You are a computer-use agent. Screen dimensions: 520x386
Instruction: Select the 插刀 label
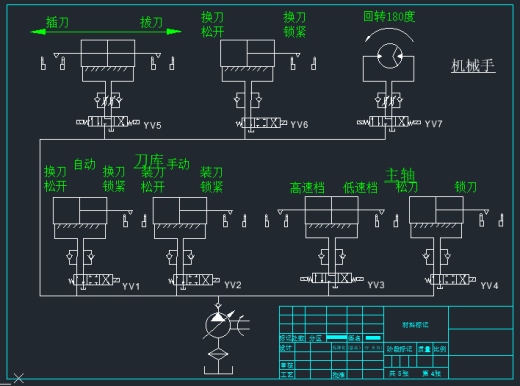point(57,22)
